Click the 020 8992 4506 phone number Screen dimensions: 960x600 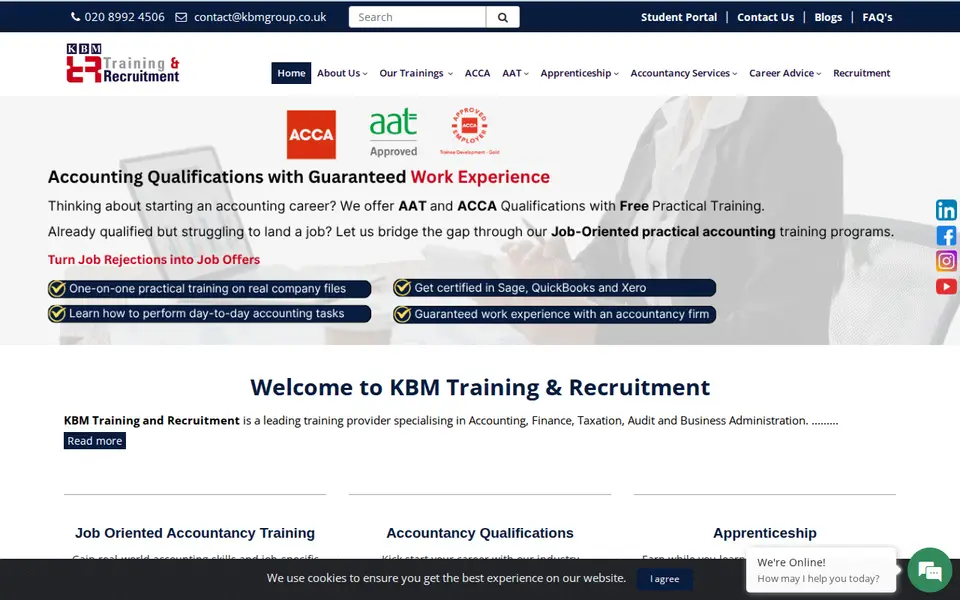pyautogui.click(x=124, y=17)
